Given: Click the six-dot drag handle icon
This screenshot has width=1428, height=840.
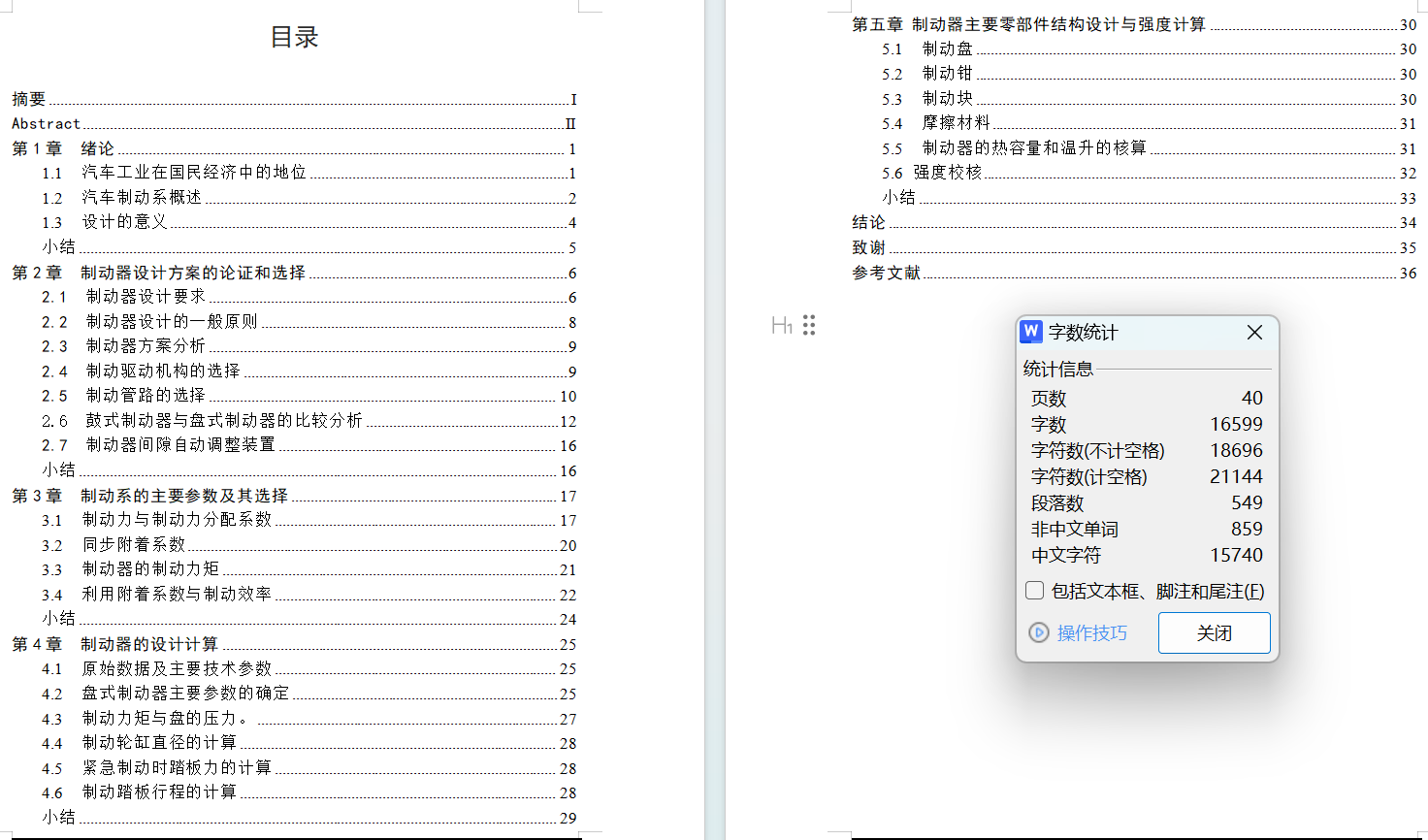Looking at the screenshot, I should [809, 325].
